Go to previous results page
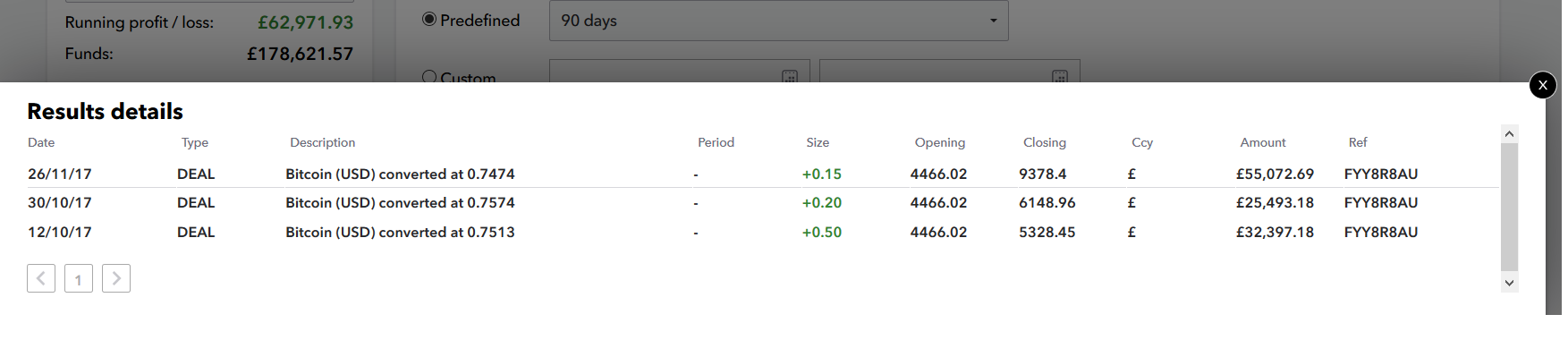Screen dimensions: 1568x340 coord(41,278)
